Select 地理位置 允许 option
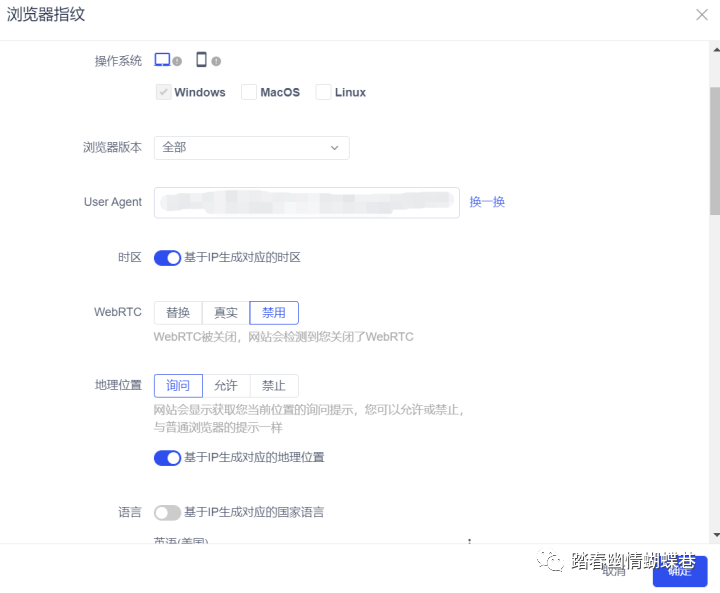 [x=226, y=385]
